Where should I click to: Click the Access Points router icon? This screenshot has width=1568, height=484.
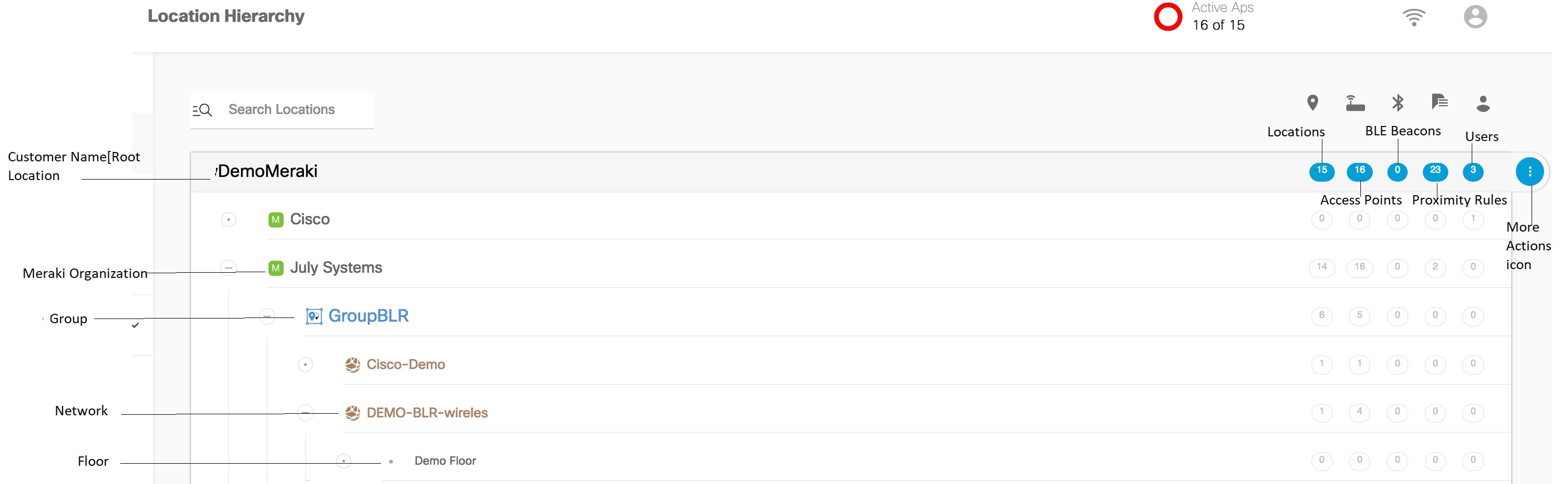pos(1354,104)
